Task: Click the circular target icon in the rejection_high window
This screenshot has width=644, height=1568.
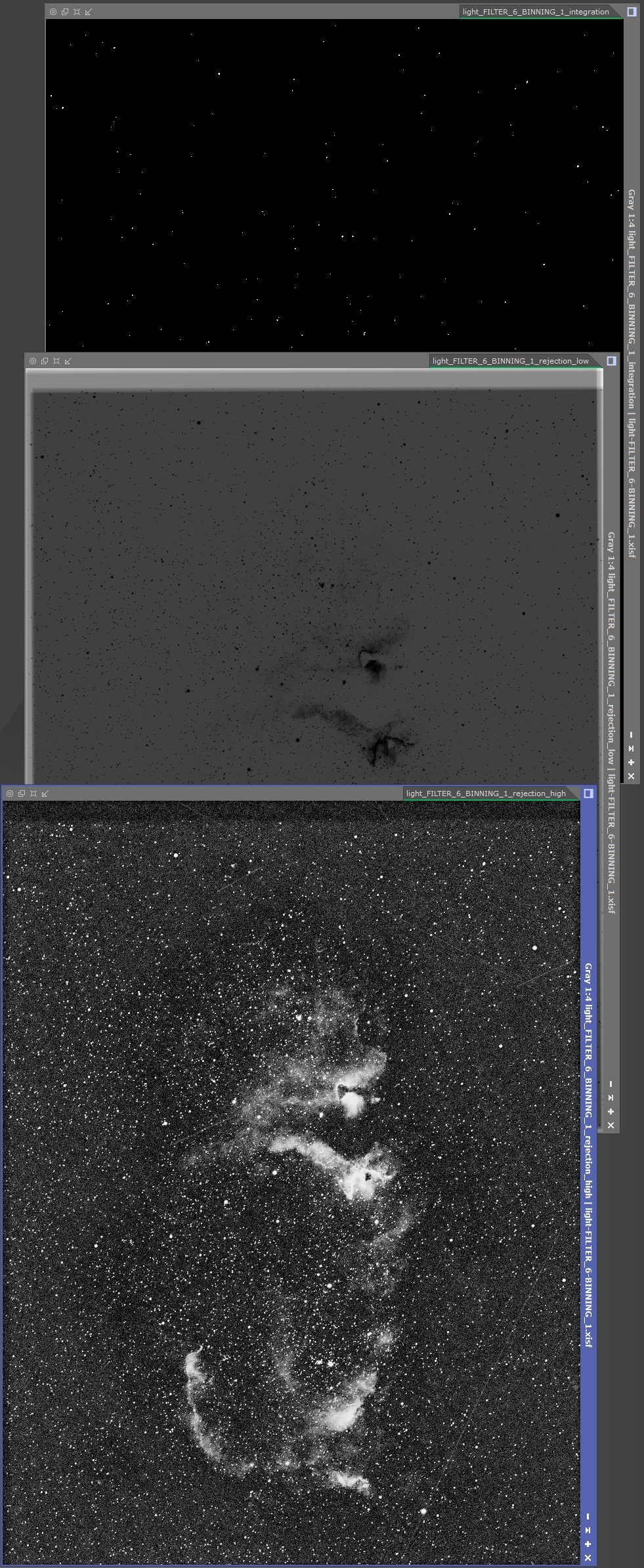Action: 9,794
